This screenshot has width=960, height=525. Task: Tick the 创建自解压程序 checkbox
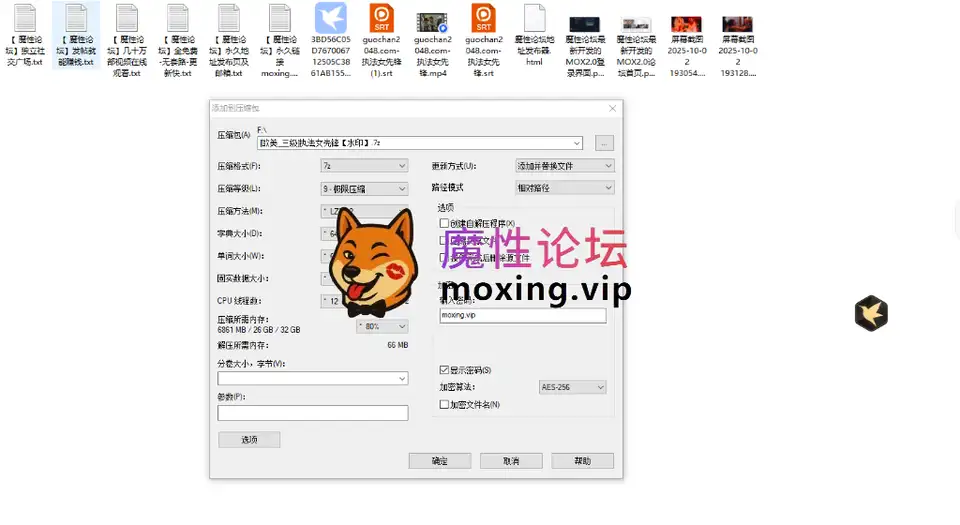[444, 223]
